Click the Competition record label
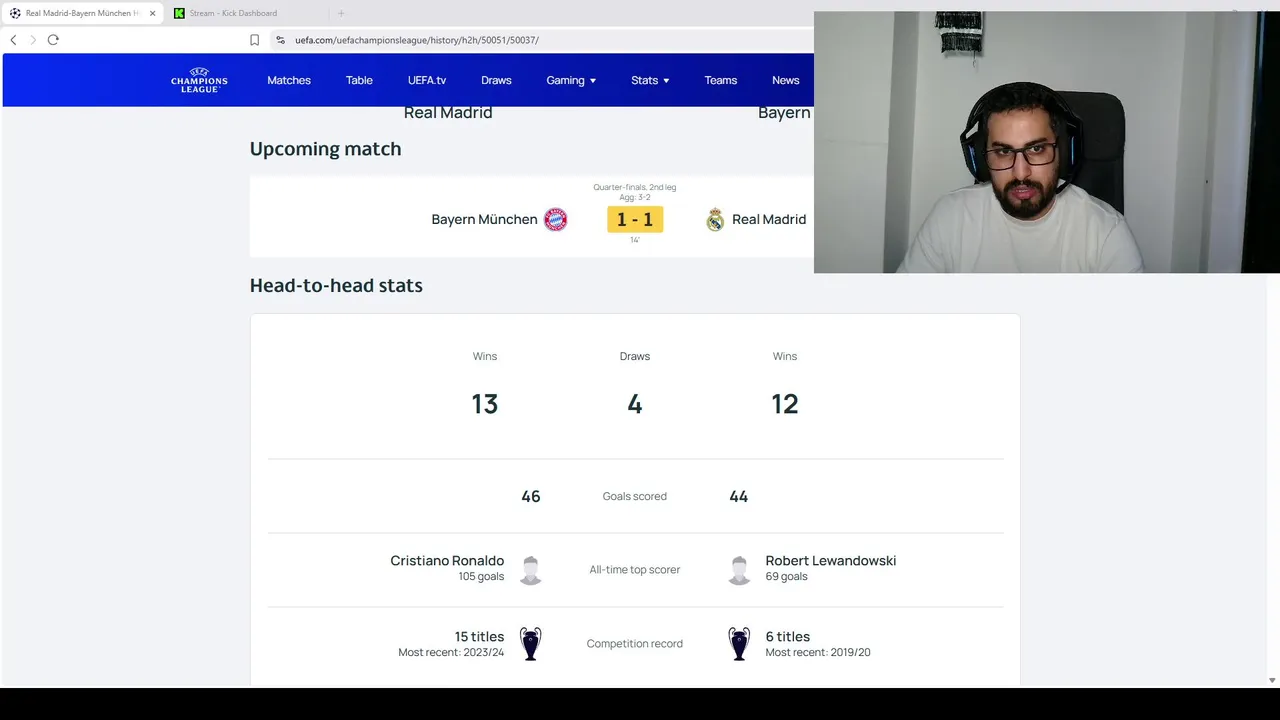 635,644
